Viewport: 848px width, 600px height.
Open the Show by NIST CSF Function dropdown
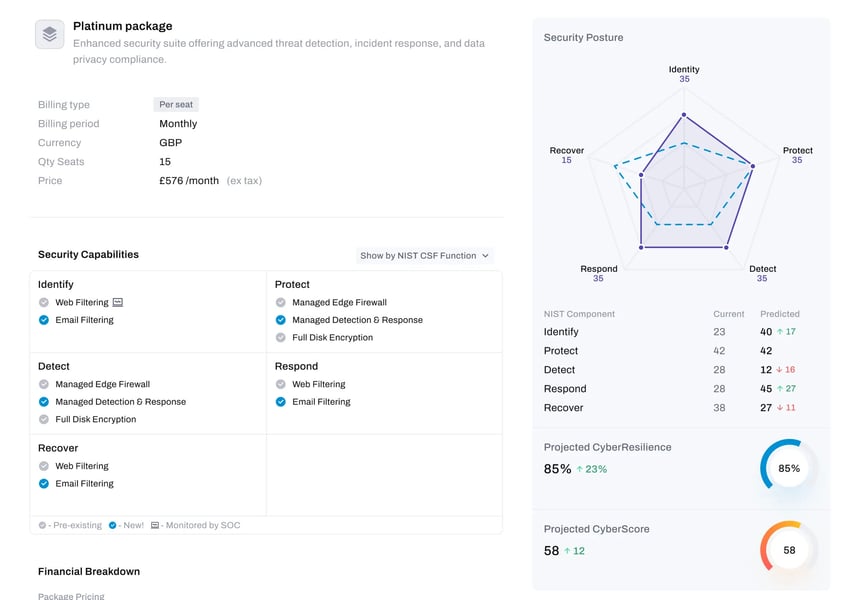tap(425, 255)
